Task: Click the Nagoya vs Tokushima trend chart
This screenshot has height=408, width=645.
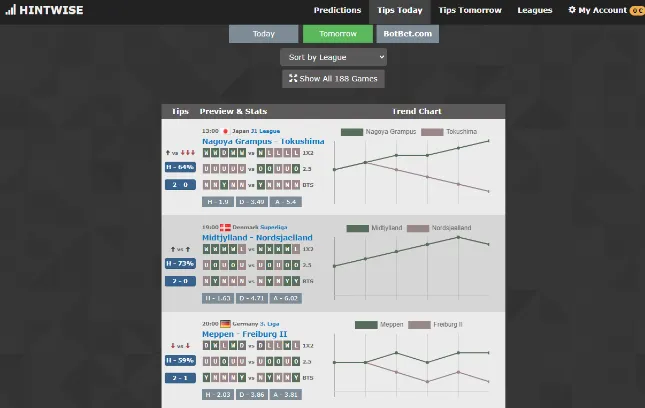Action: pyautogui.click(x=412, y=171)
